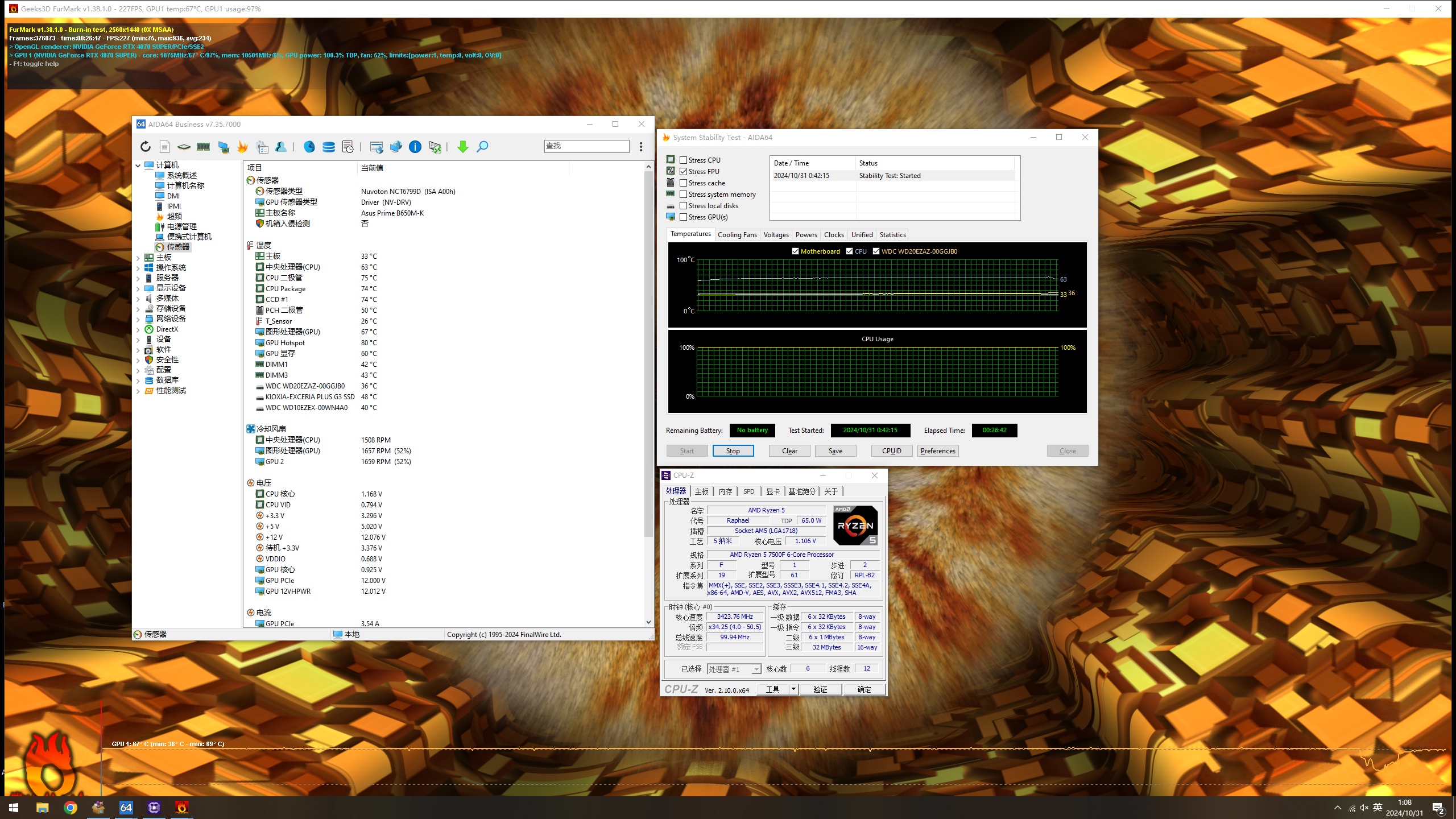Open the 工具 dropdown arrow in CPU-Z
Image resolution: width=1456 pixels, height=819 pixels.
tap(793, 689)
